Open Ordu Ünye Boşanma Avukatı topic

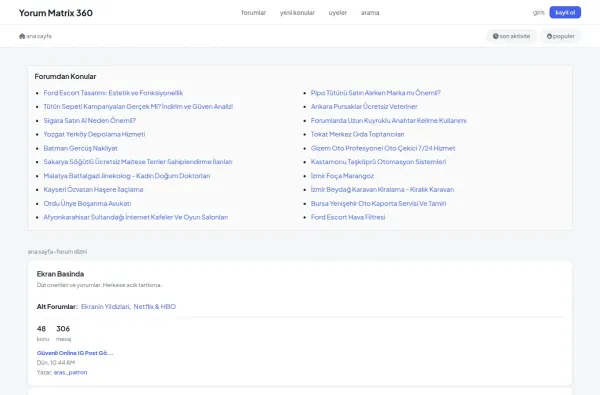click(87, 203)
